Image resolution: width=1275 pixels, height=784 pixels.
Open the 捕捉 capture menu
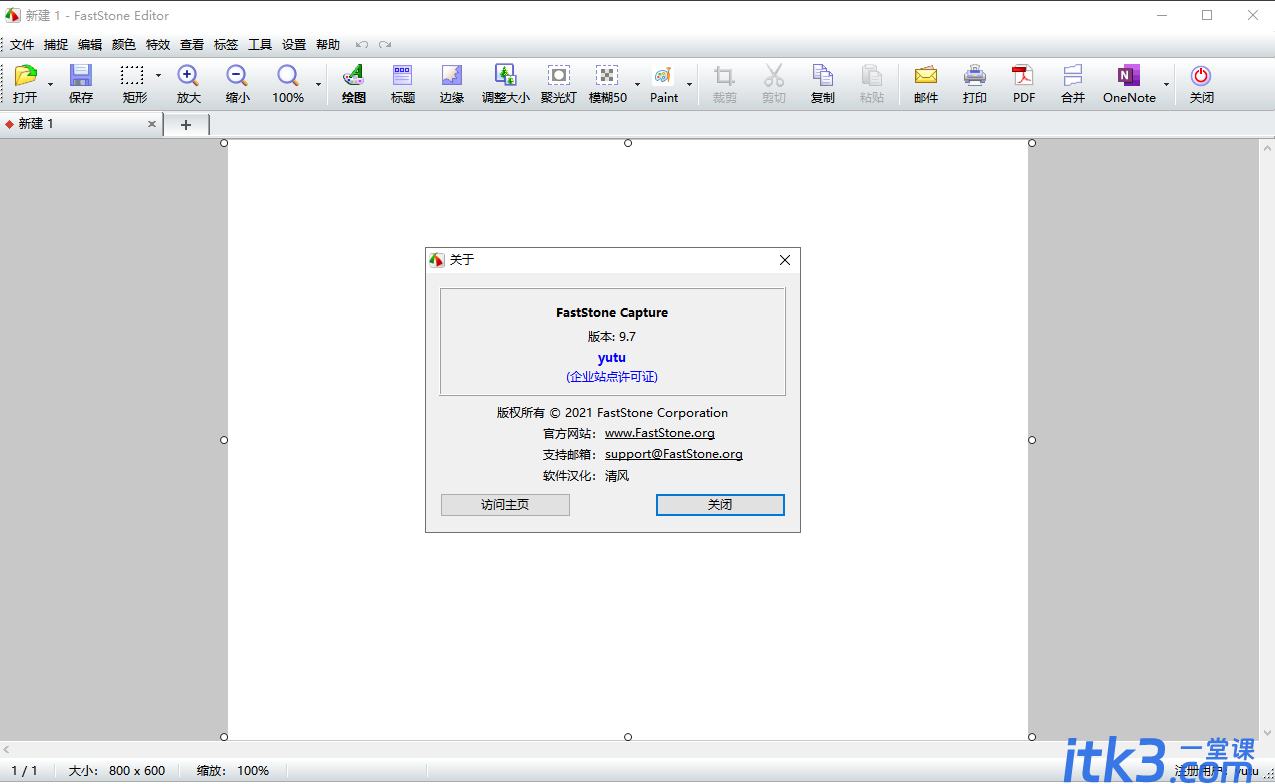(x=56, y=45)
